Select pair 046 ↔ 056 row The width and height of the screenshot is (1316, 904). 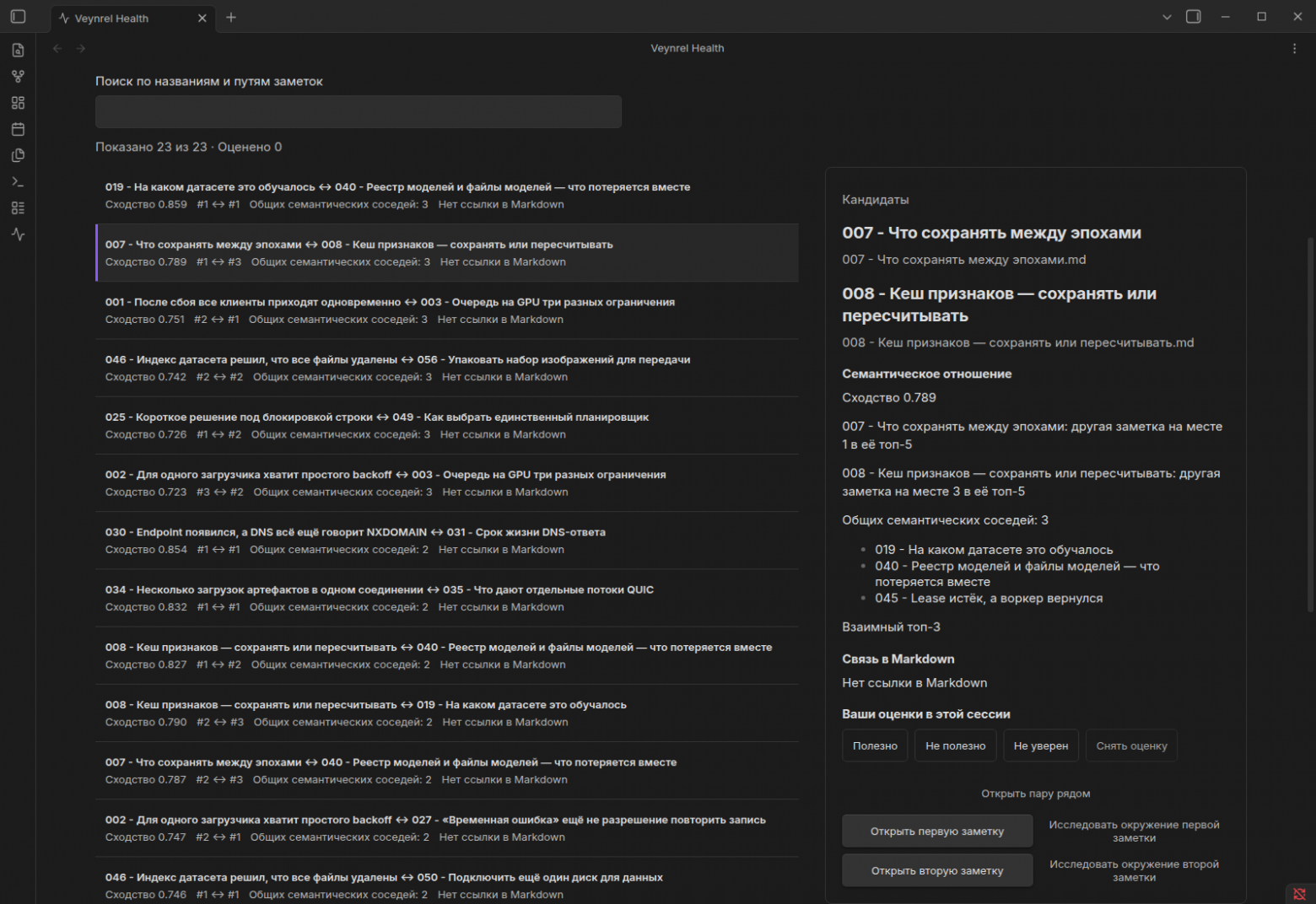pyautogui.click(x=447, y=368)
